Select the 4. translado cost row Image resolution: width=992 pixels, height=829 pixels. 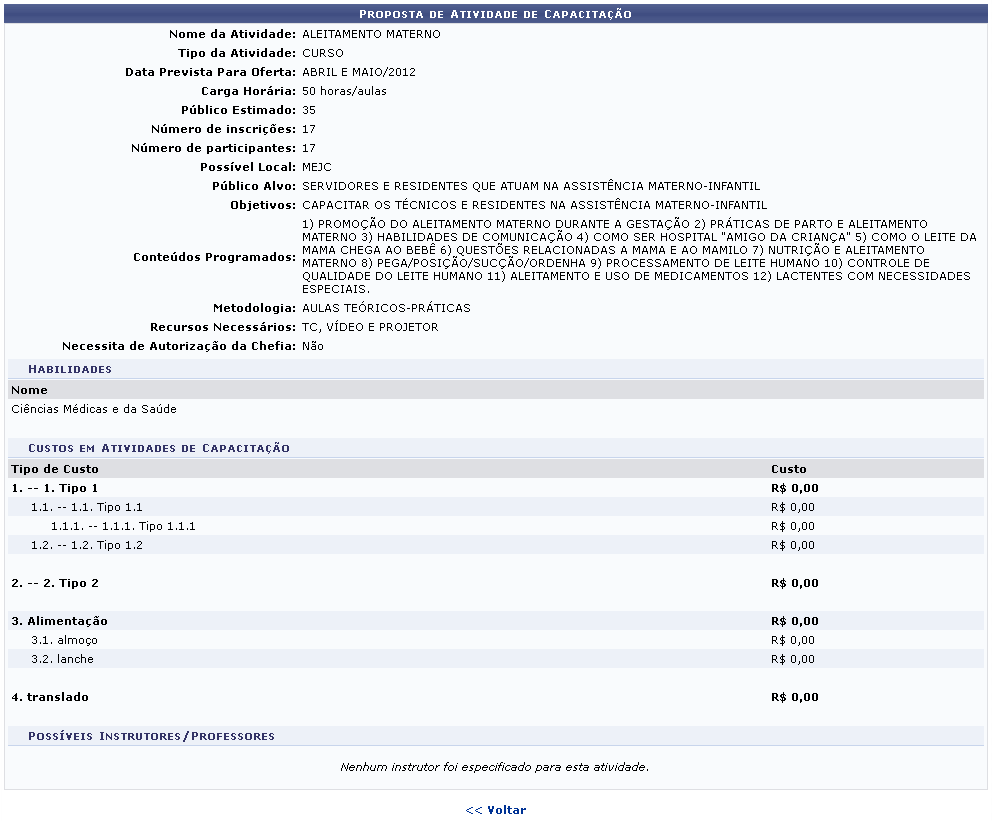50,697
